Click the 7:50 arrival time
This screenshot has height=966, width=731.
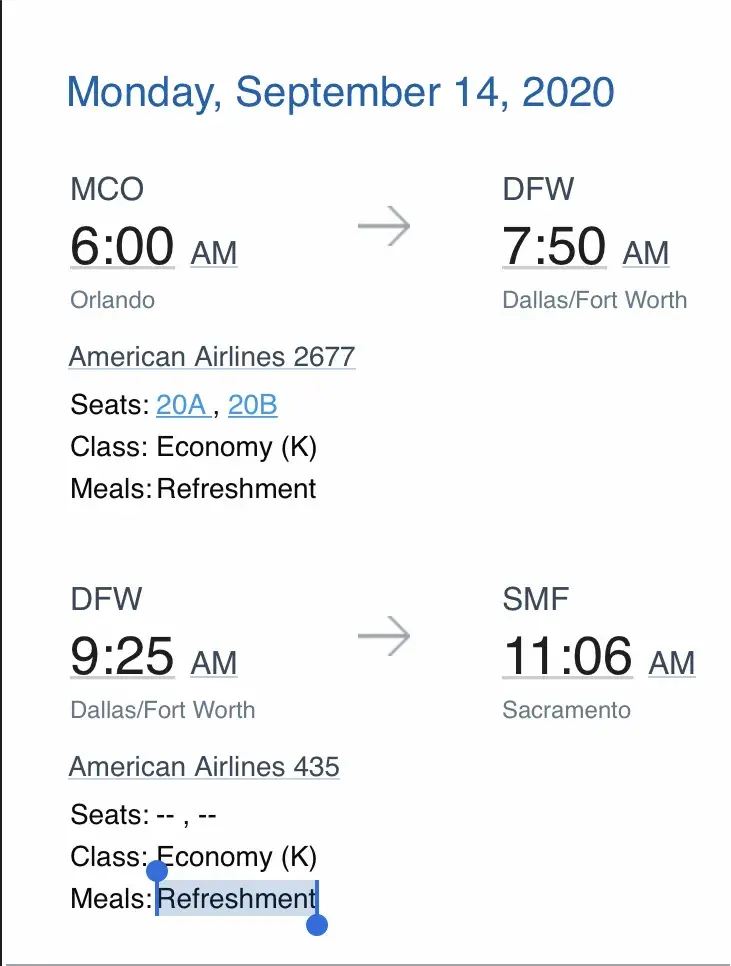tap(554, 246)
